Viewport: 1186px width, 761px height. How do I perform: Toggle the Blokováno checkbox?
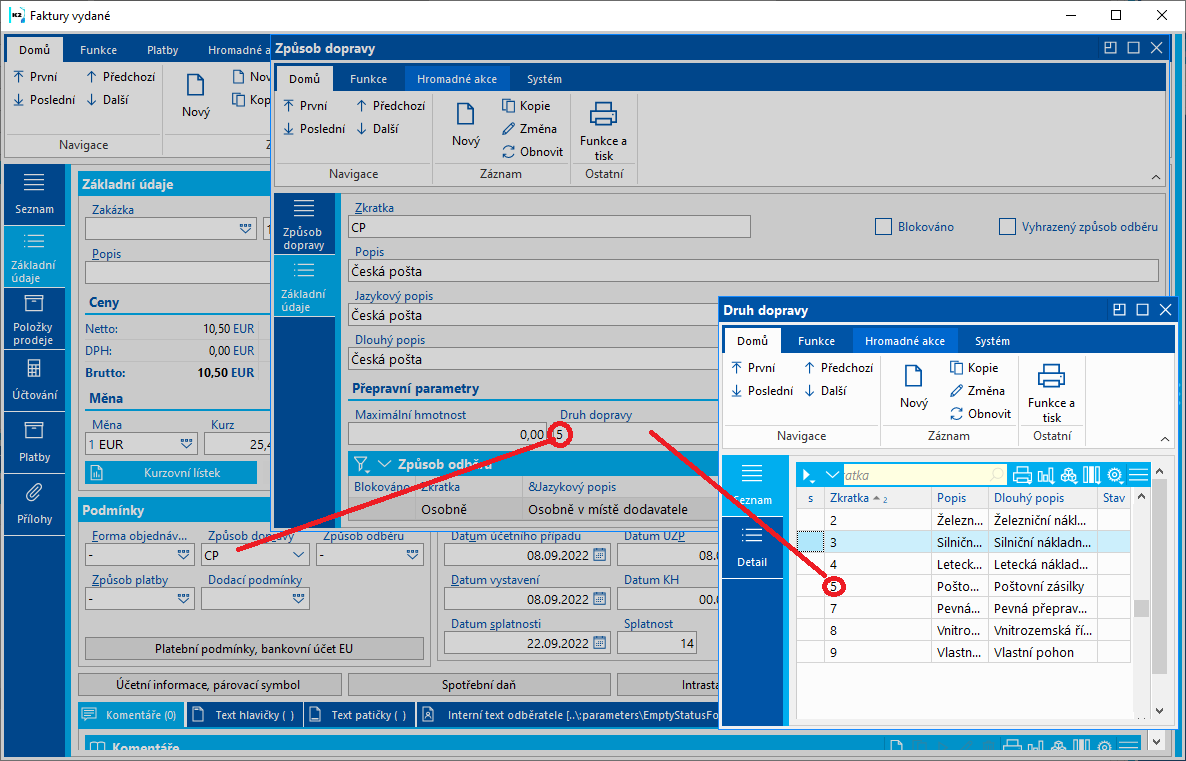[x=883, y=227]
